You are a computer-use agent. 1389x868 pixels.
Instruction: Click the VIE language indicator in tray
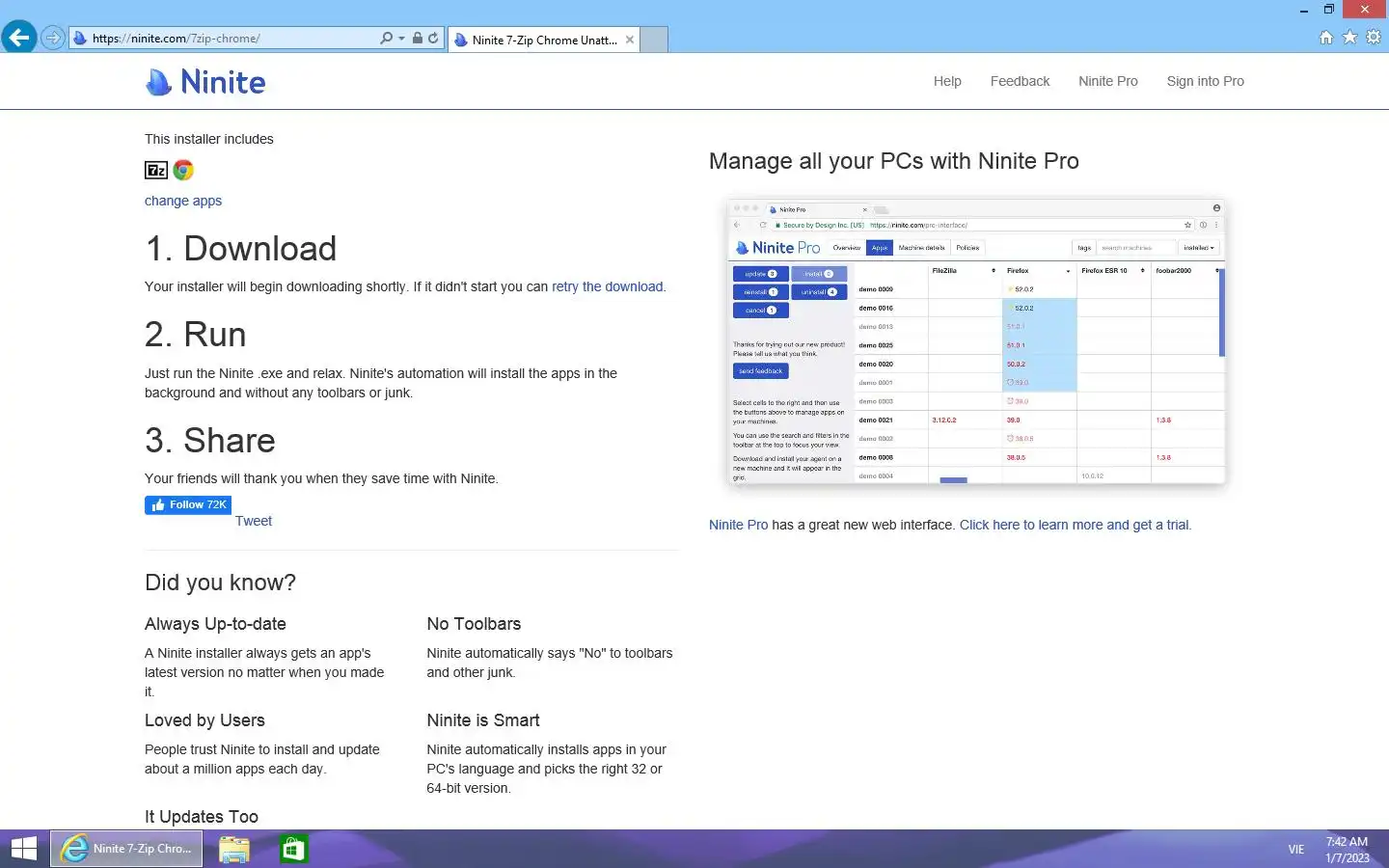tap(1295, 850)
